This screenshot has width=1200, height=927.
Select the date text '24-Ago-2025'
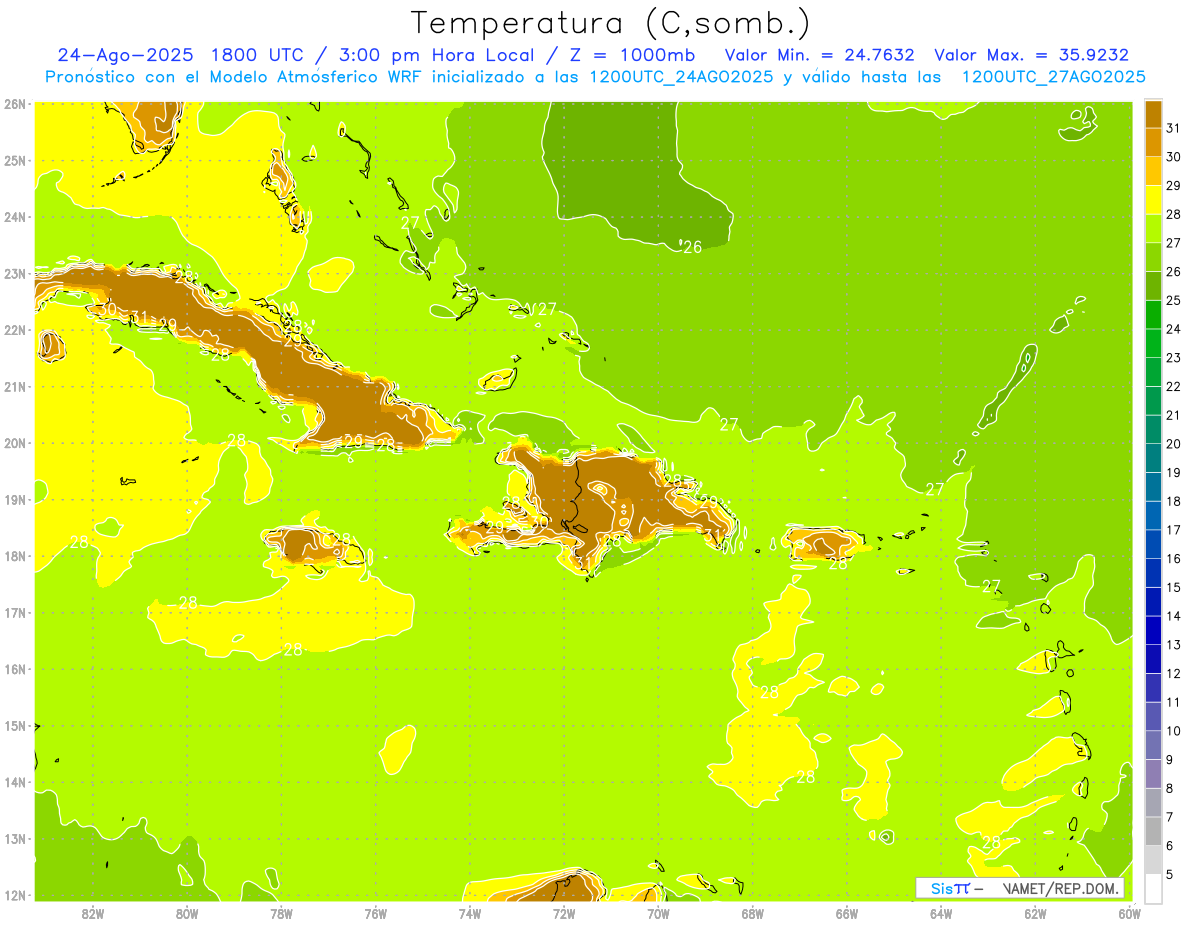127,55
